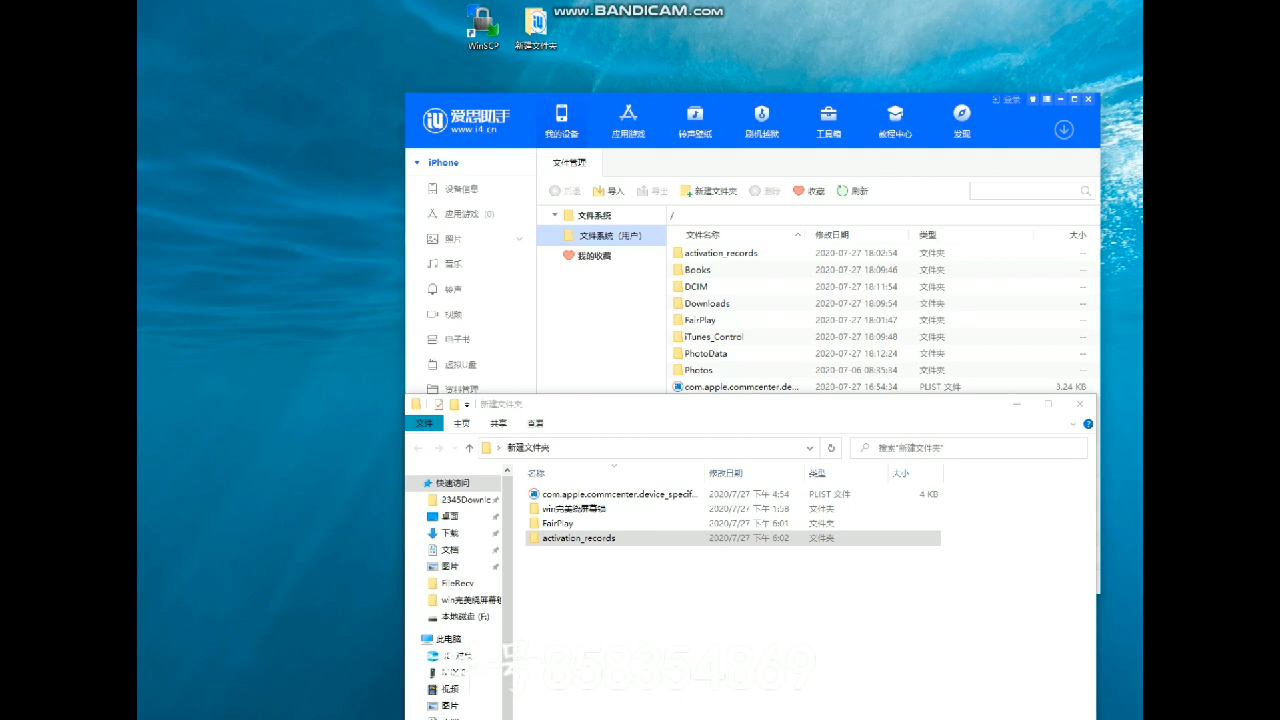Click New Folder in i4 file toolbar

coord(709,190)
